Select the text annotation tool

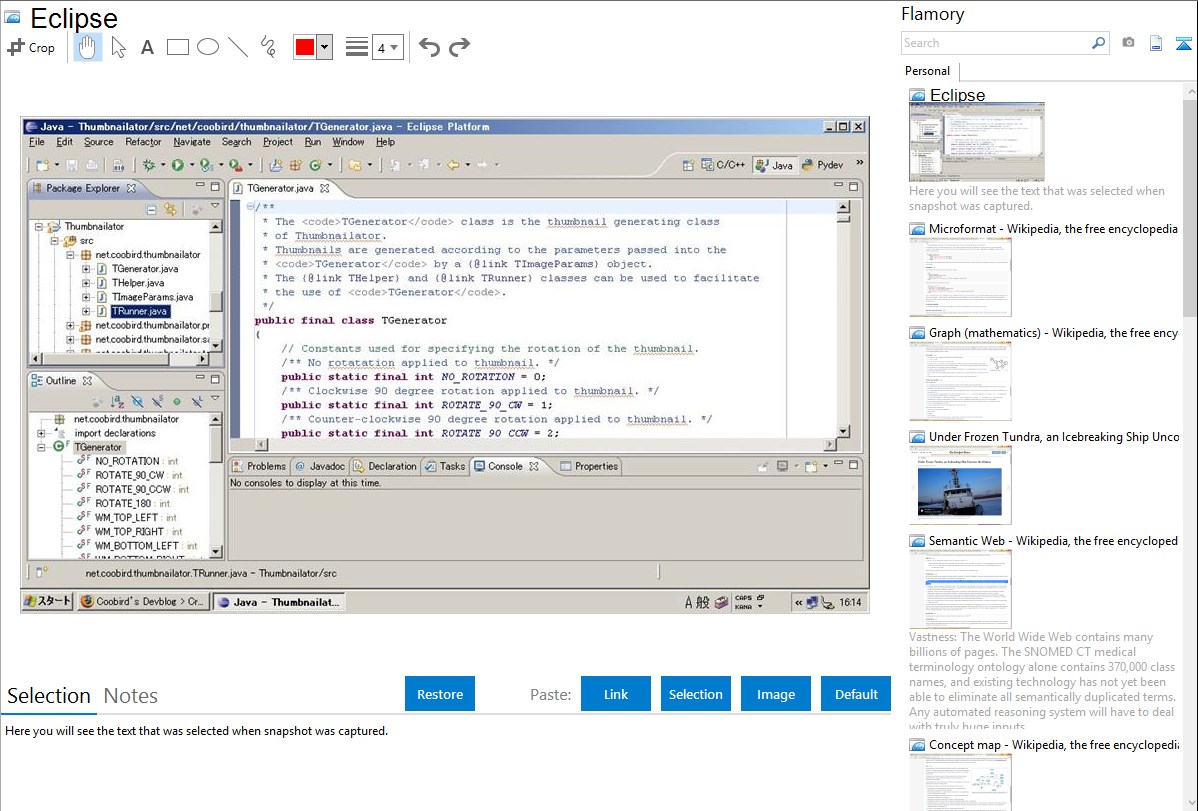coord(147,47)
